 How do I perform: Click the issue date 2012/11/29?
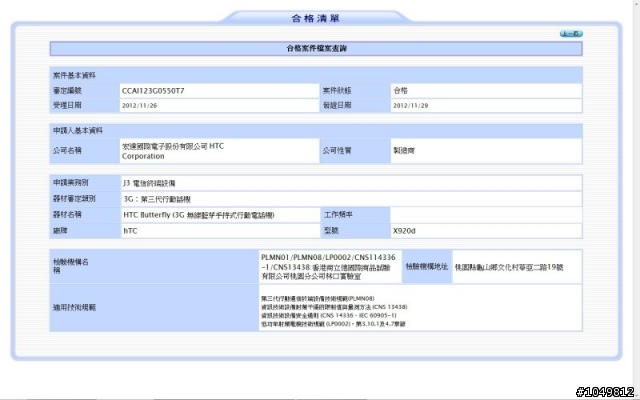[411, 106]
